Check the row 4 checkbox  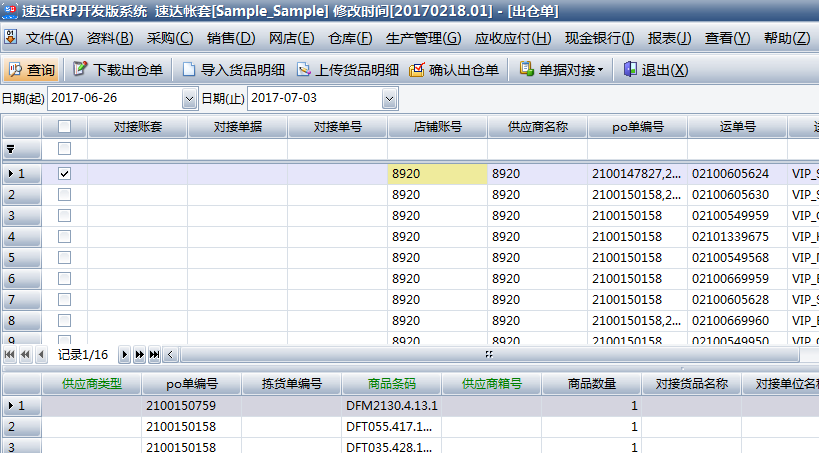[64, 237]
